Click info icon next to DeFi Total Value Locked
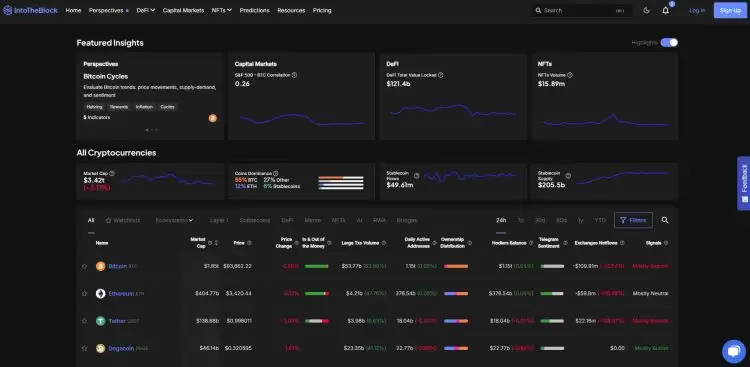This screenshot has width=750, height=367. coord(441,75)
